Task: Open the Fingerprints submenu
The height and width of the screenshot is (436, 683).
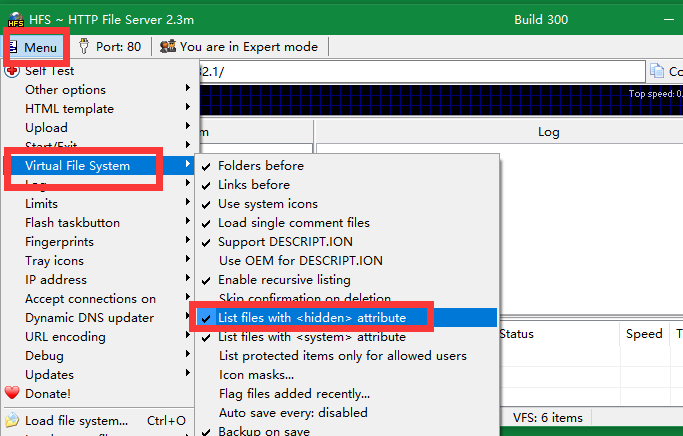Action: pos(98,242)
